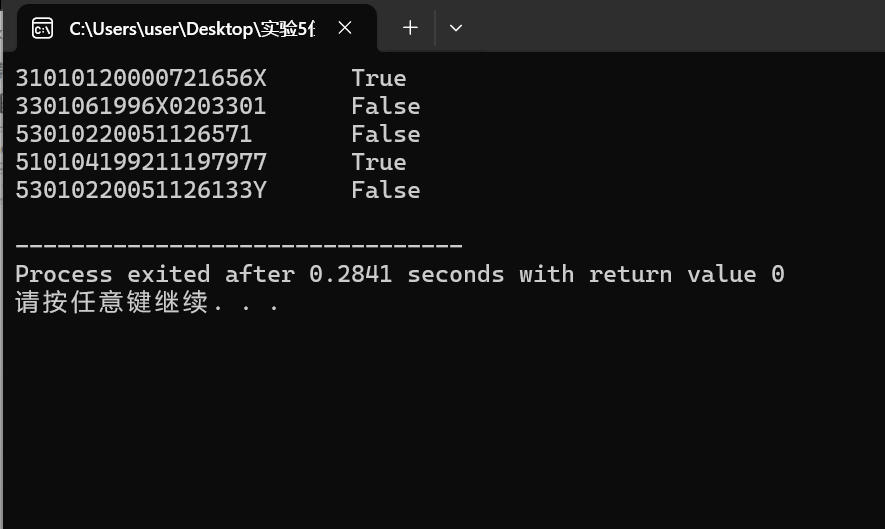Click the ID number 53010220051126571
The width and height of the screenshot is (885, 529).
pos(133,134)
